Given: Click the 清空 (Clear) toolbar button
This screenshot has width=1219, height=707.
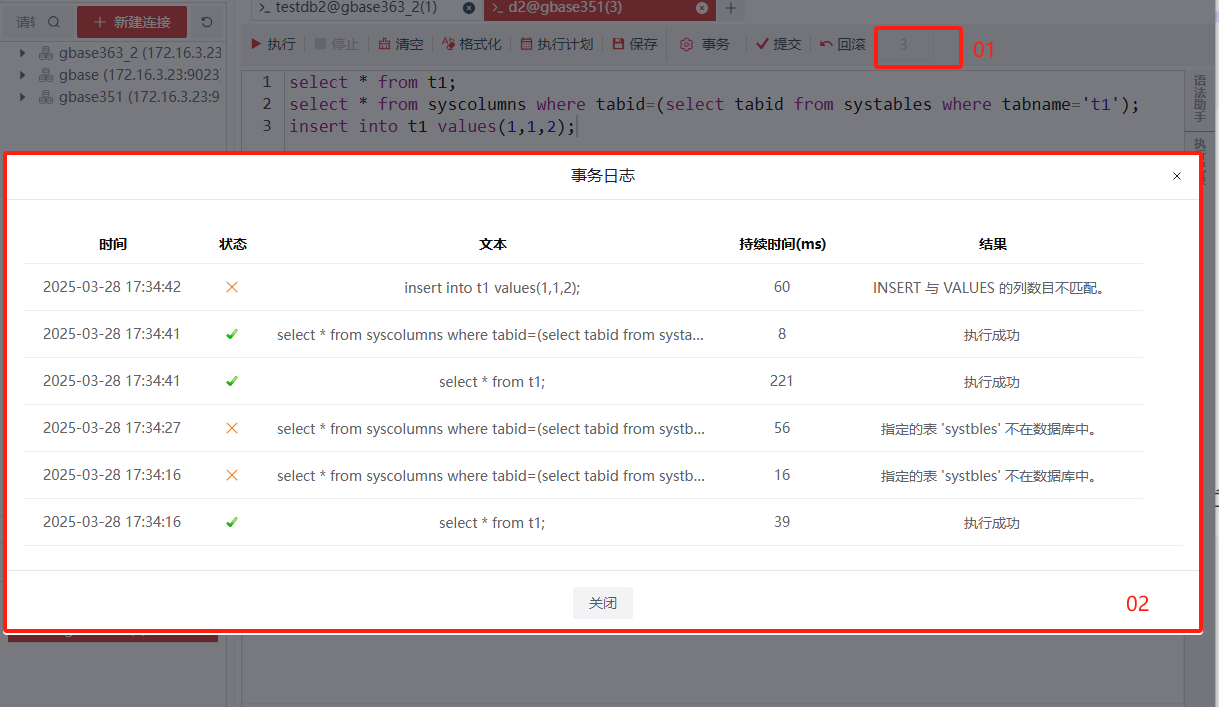Looking at the screenshot, I should 400,44.
